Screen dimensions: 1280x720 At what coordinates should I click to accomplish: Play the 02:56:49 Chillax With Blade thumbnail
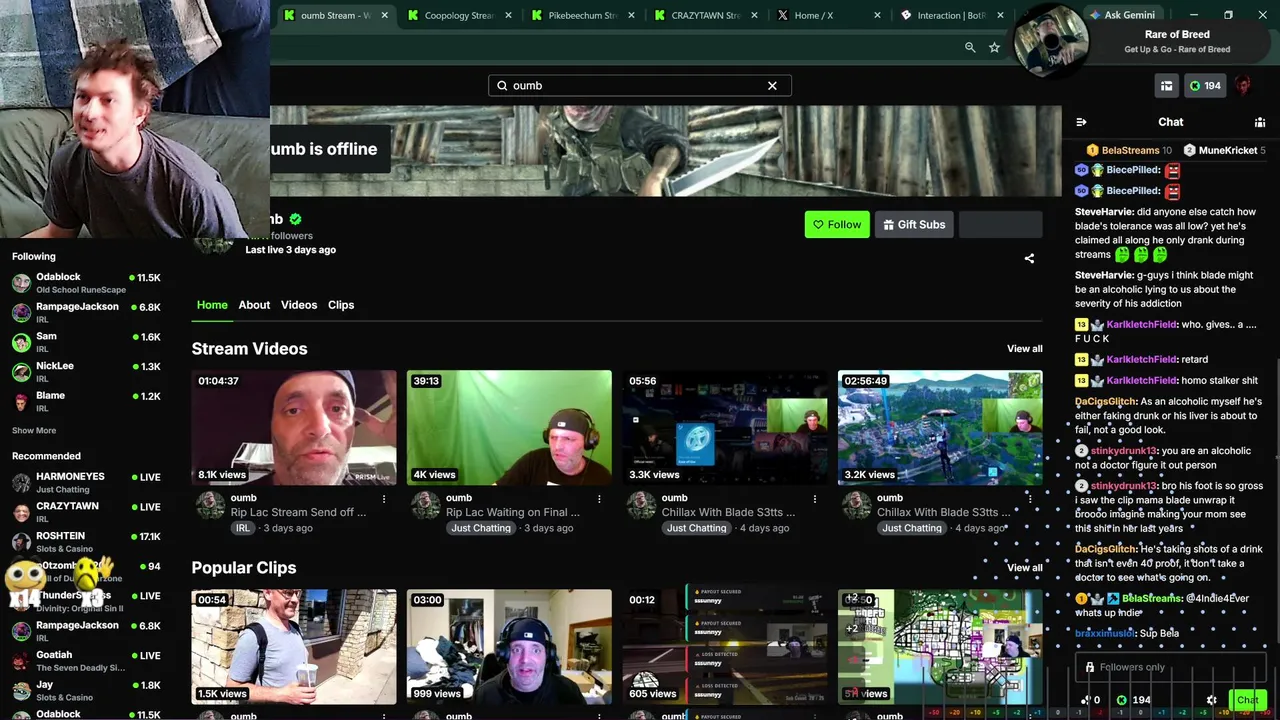click(x=940, y=428)
